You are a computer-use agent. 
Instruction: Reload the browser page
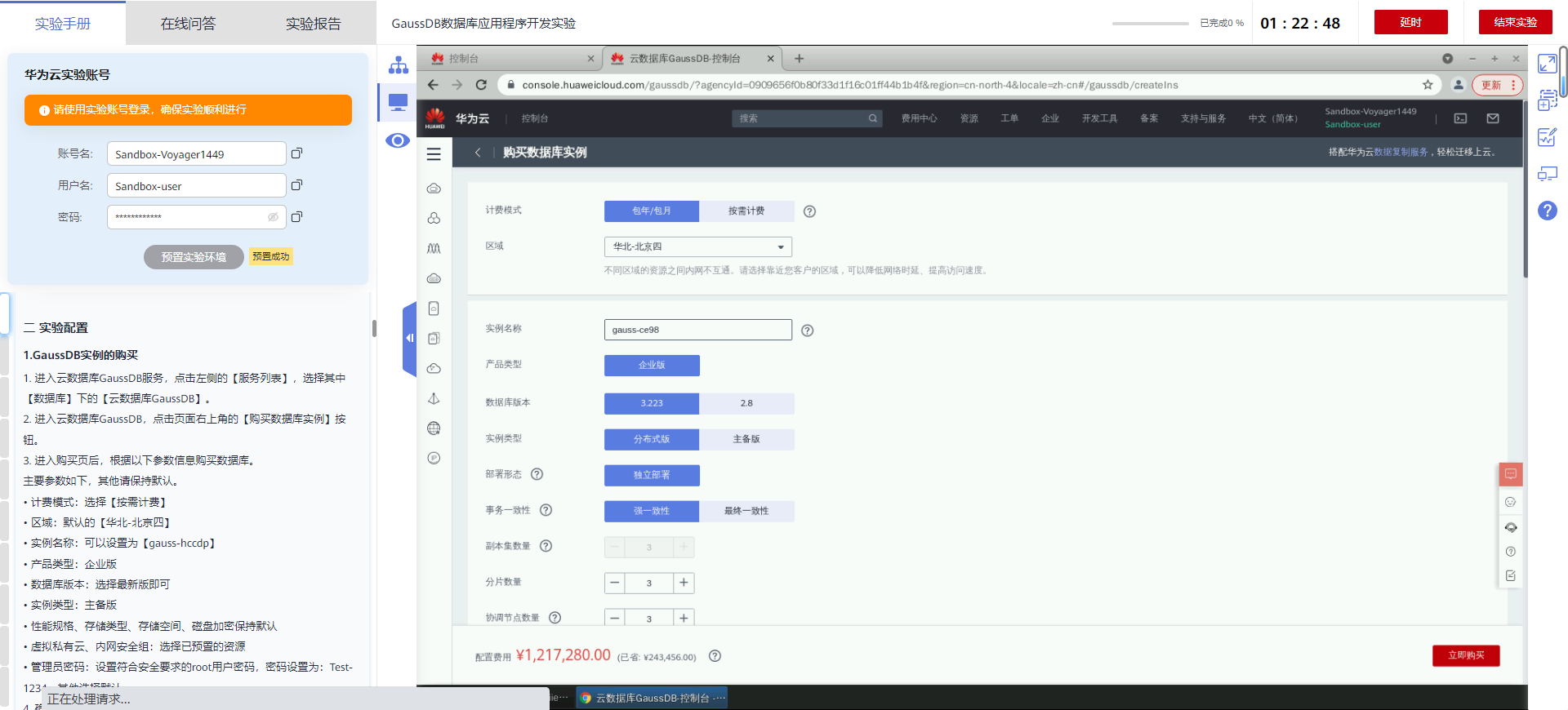pyautogui.click(x=481, y=85)
